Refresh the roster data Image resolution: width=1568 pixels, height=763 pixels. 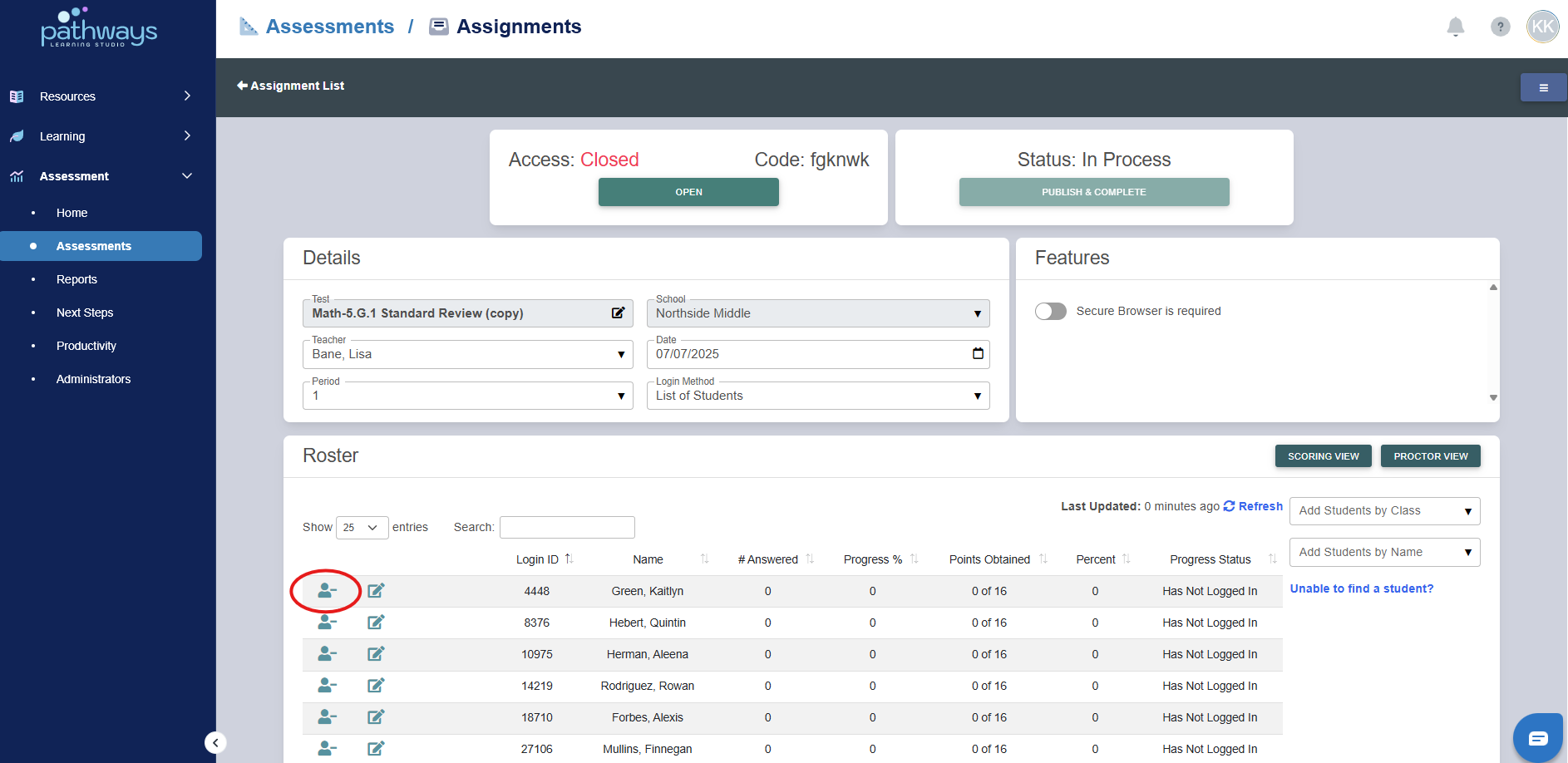point(1253,506)
